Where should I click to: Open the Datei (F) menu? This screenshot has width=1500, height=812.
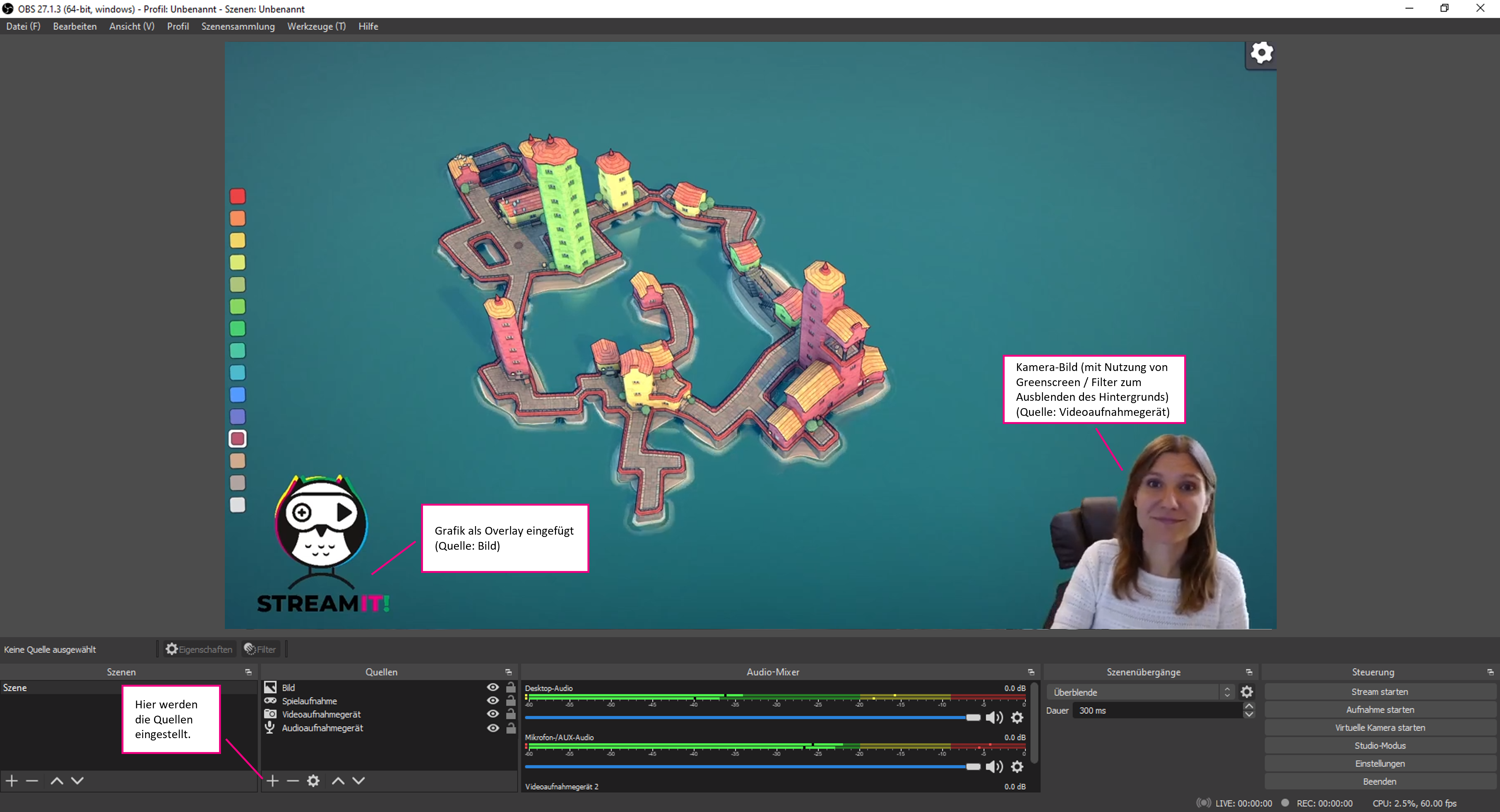[23, 26]
